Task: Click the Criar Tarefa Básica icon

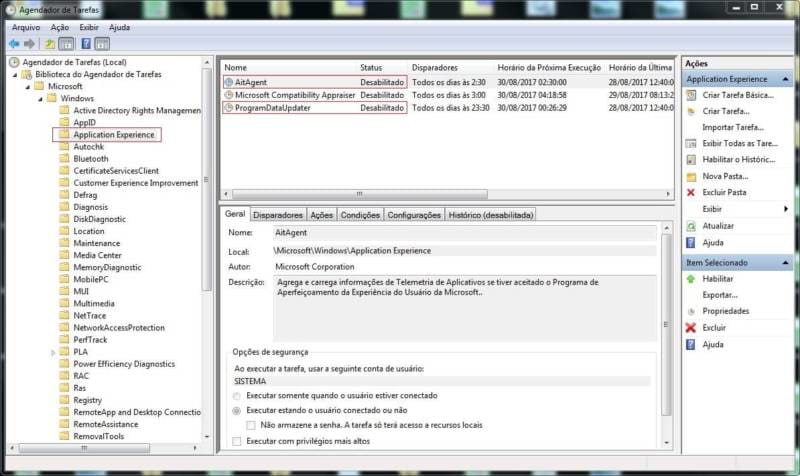Action: point(691,95)
